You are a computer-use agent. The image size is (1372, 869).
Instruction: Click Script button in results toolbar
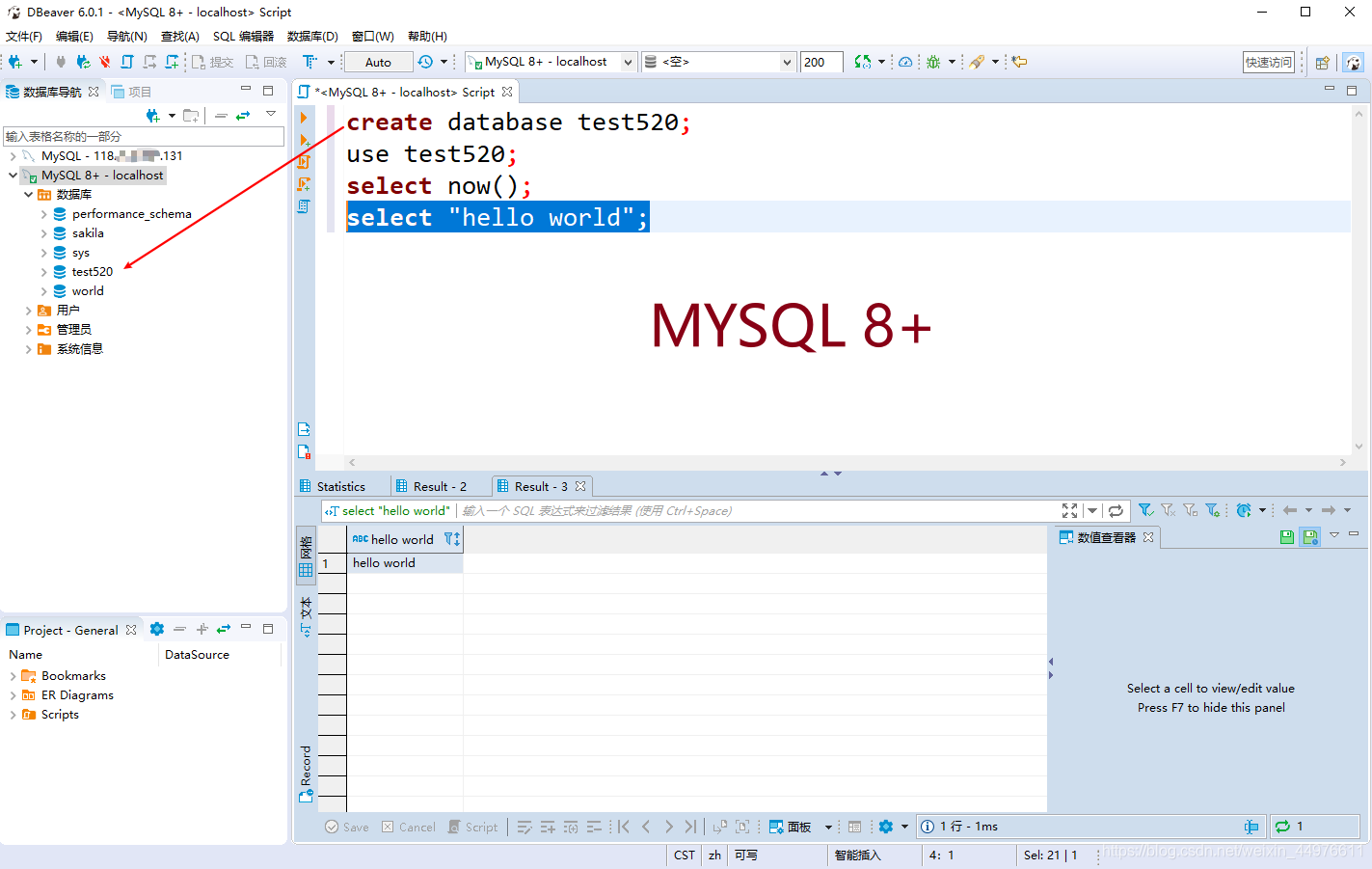point(473,827)
